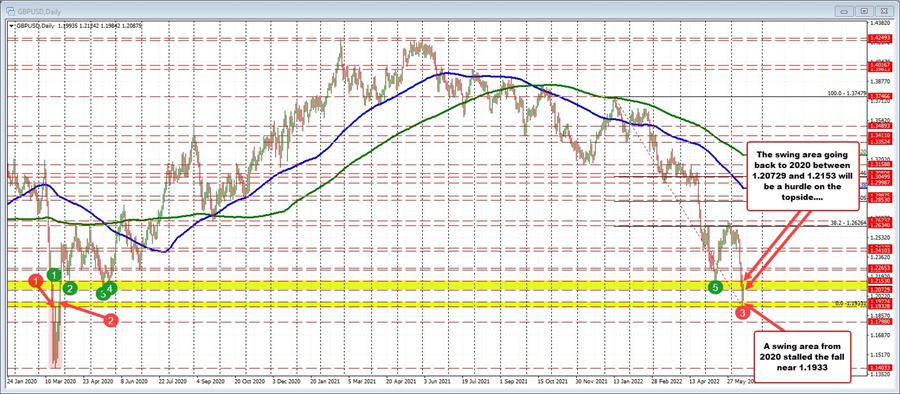Click the 30 Nov 2021 date label
900x394 pixels.
click(590, 380)
